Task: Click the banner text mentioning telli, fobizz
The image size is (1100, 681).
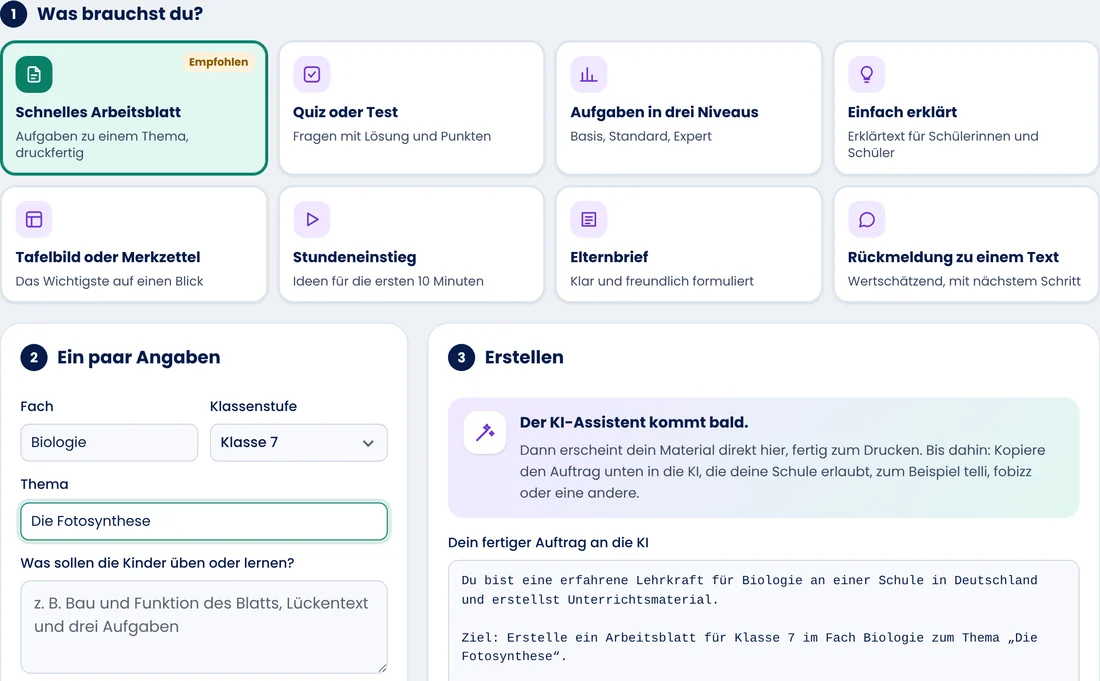Action: click(x=782, y=471)
